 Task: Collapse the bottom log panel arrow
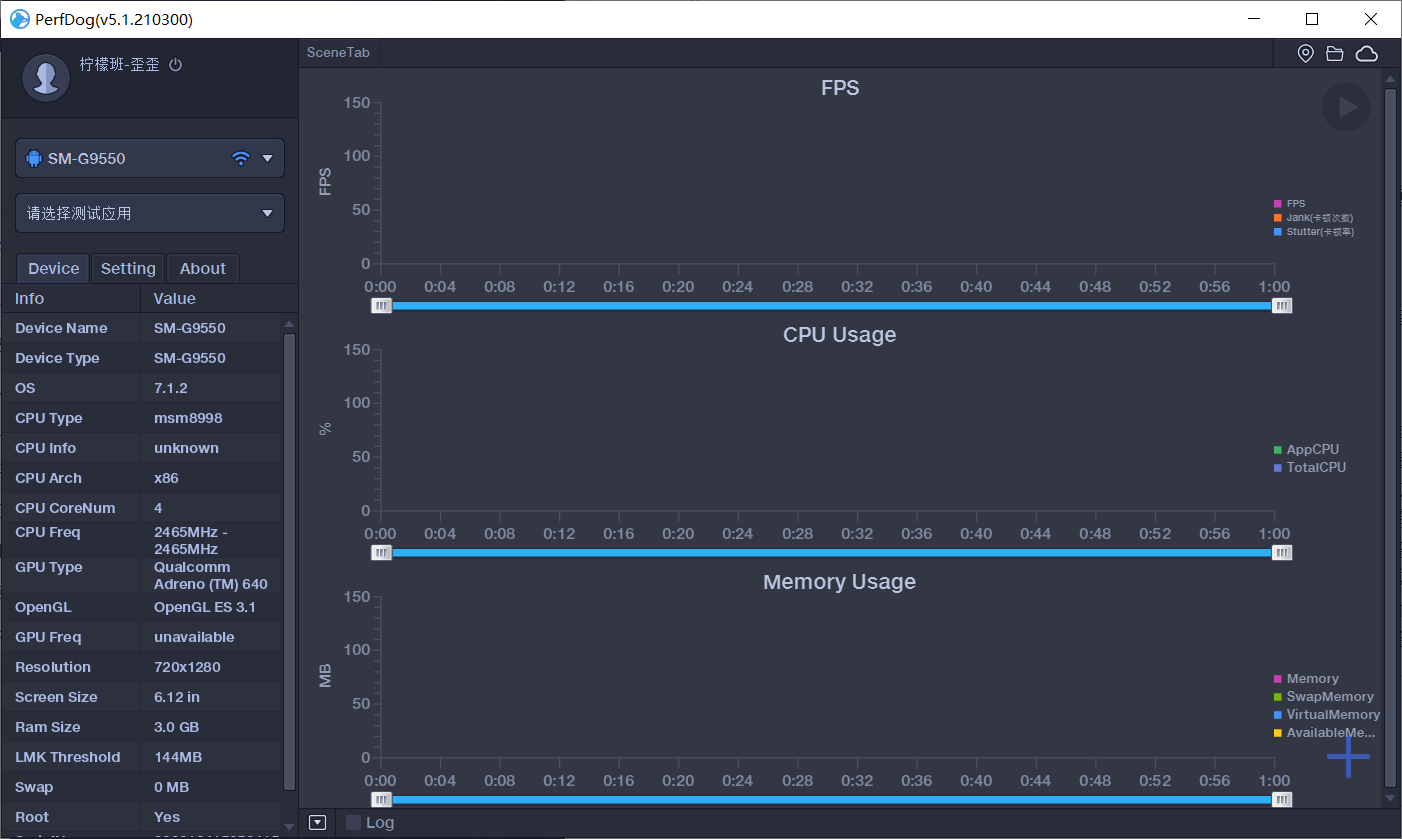(x=318, y=822)
